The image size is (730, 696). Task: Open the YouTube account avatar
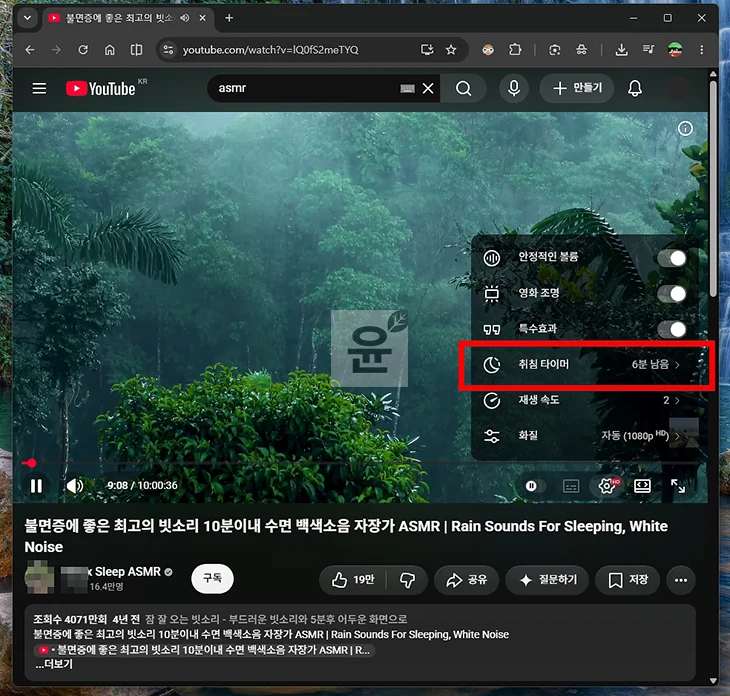point(677,88)
